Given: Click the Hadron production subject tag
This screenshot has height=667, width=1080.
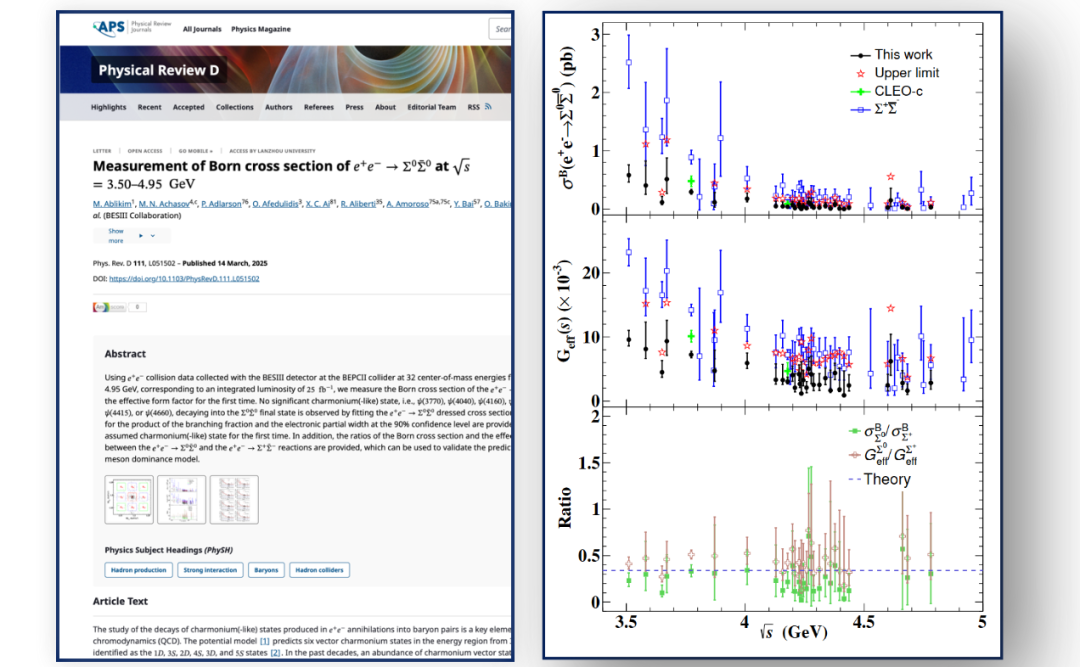Looking at the screenshot, I should 137,570.
